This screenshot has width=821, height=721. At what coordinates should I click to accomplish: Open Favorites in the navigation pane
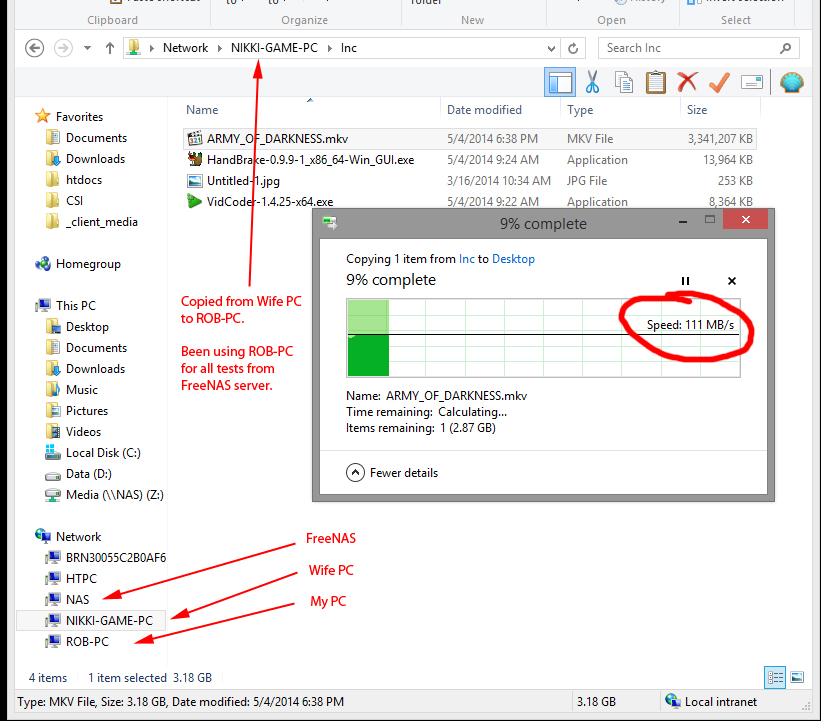(79, 117)
